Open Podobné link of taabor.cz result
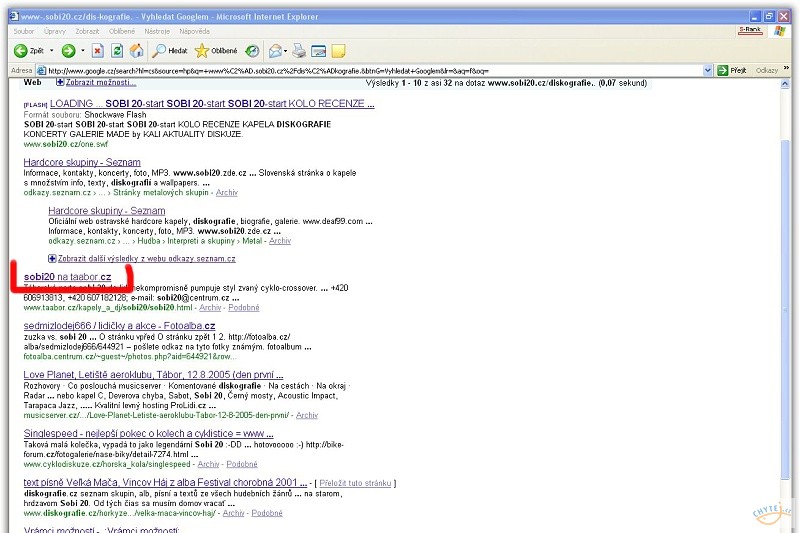This screenshot has height=533, width=800. point(244,308)
